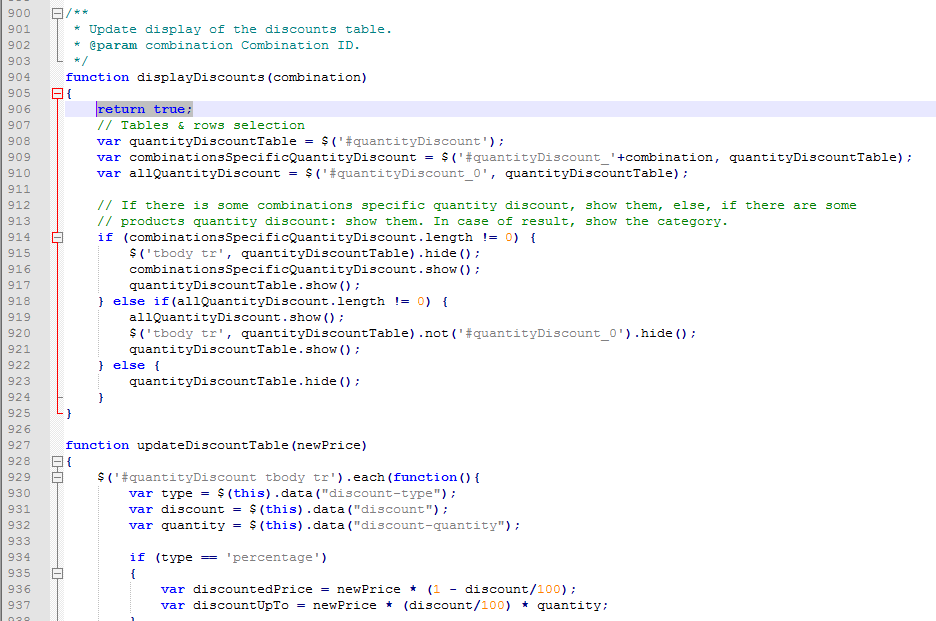Click 'var discount' declaration on line 931
Screen dimensions: 936x621
pyautogui.click(x=177, y=509)
